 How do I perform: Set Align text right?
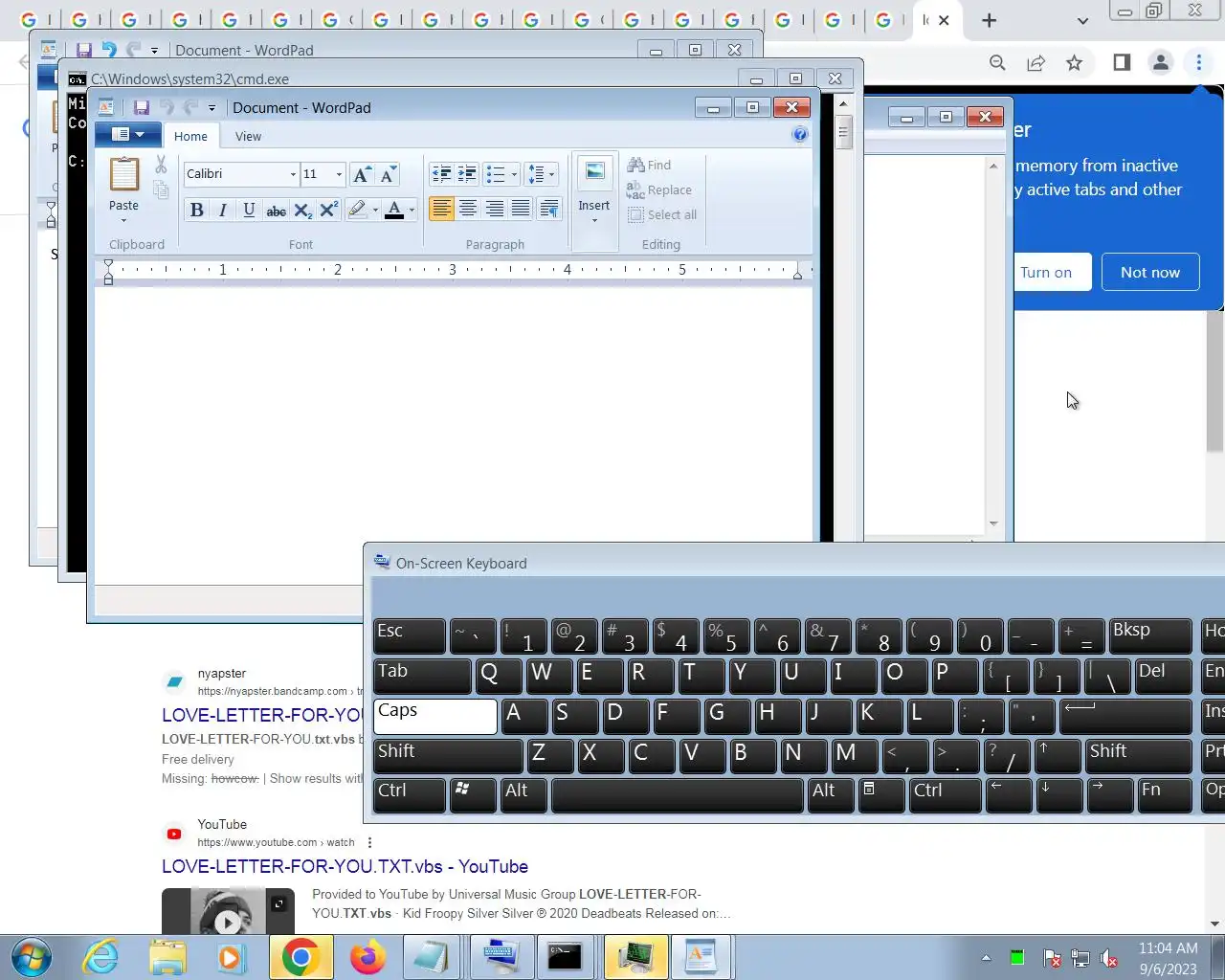click(x=495, y=209)
